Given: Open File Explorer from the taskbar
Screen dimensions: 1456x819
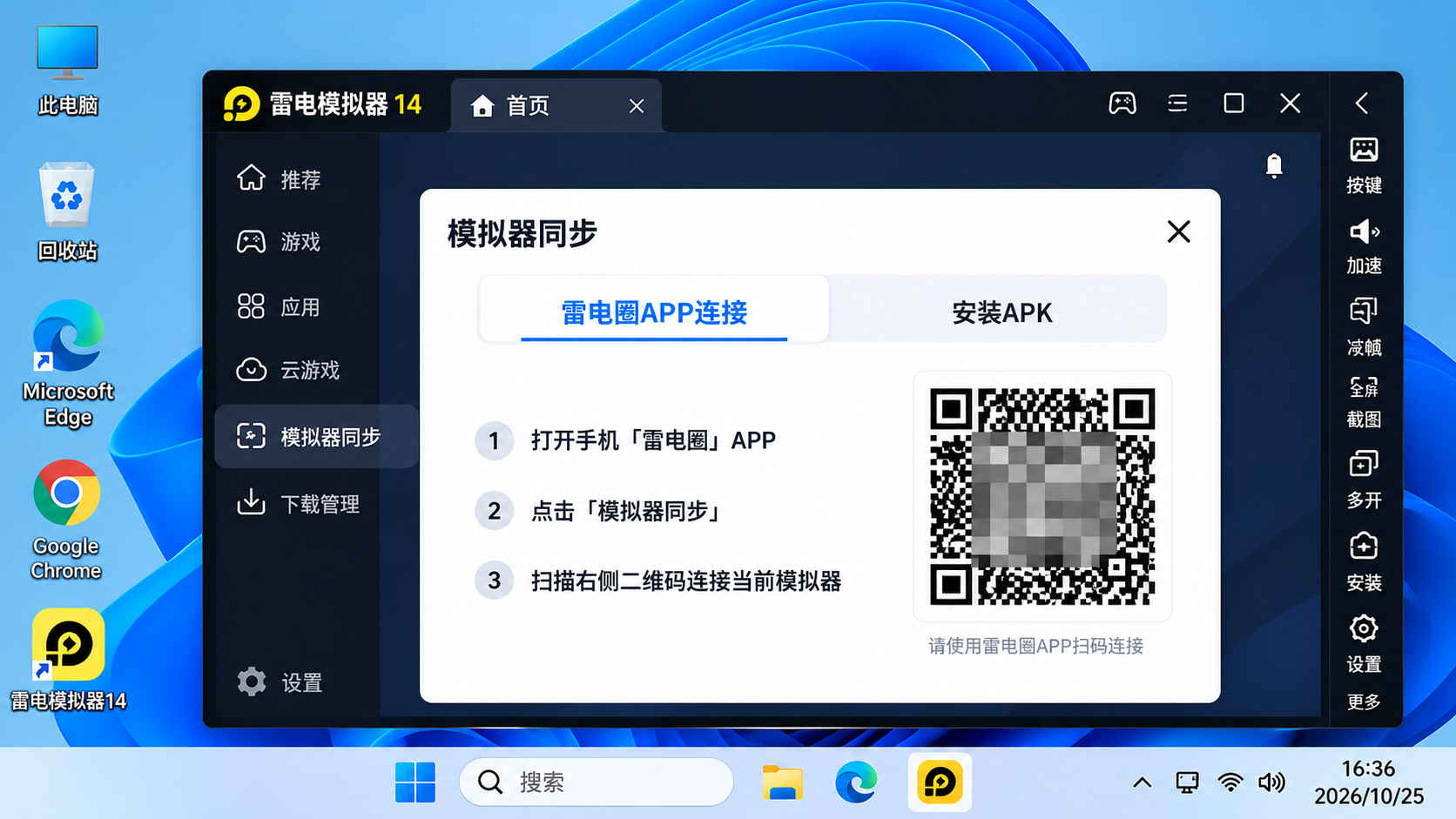Looking at the screenshot, I should [782, 782].
